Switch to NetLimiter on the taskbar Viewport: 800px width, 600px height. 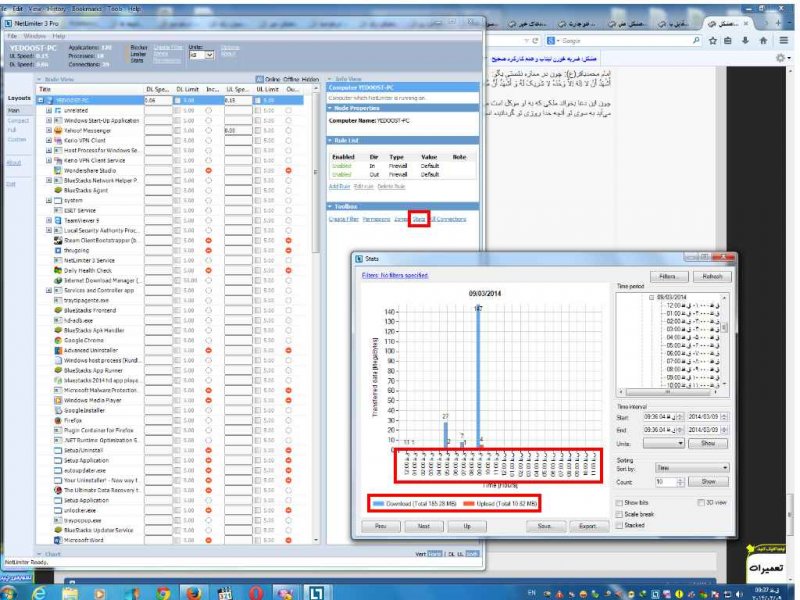(x=316, y=593)
